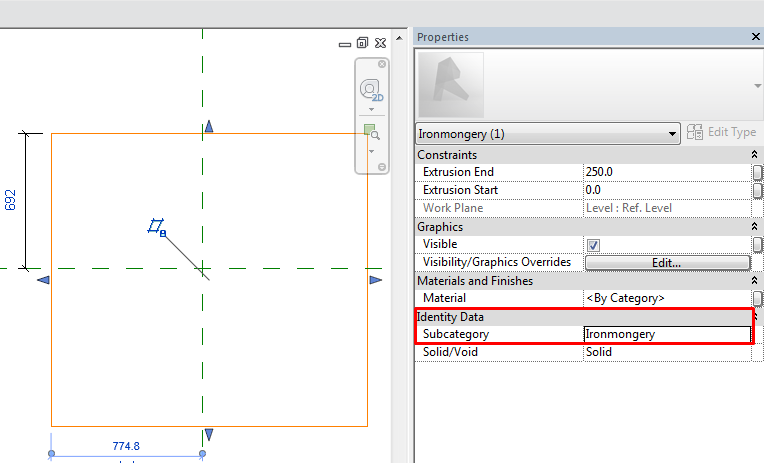Edit the Extrusion End value 250.0
The width and height of the screenshot is (764, 463).
(667, 172)
